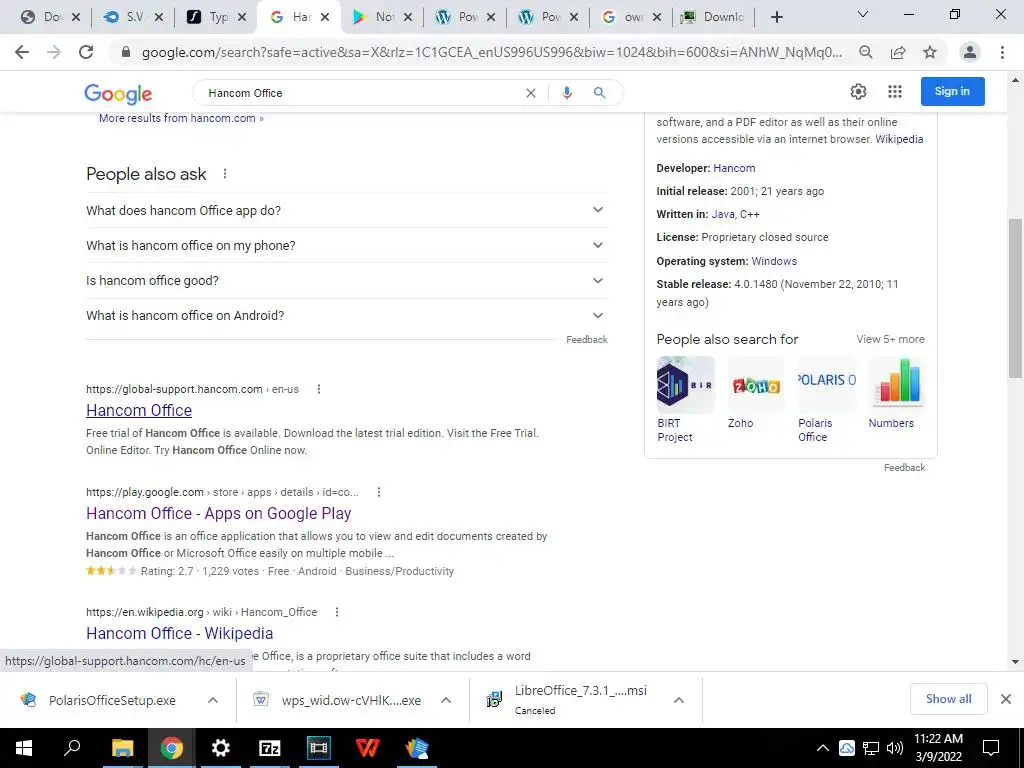Submit search with blue magnifier icon

point(599,93)
